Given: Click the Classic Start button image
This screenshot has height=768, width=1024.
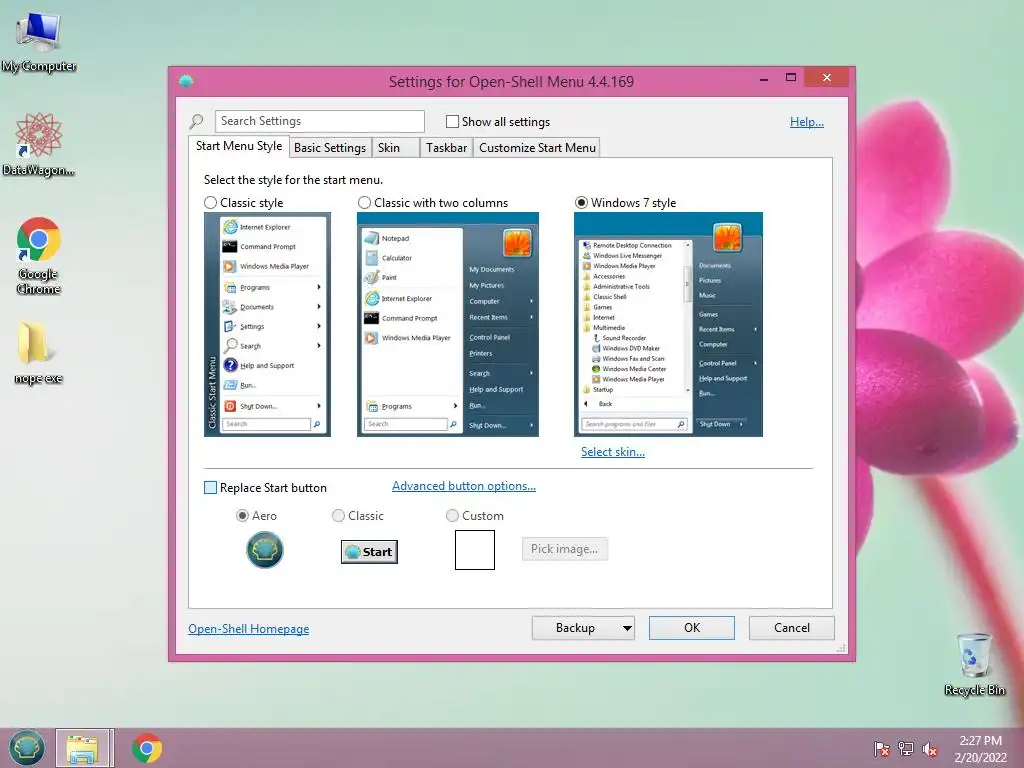Looking at the screenshot, I should pos(369,552).
